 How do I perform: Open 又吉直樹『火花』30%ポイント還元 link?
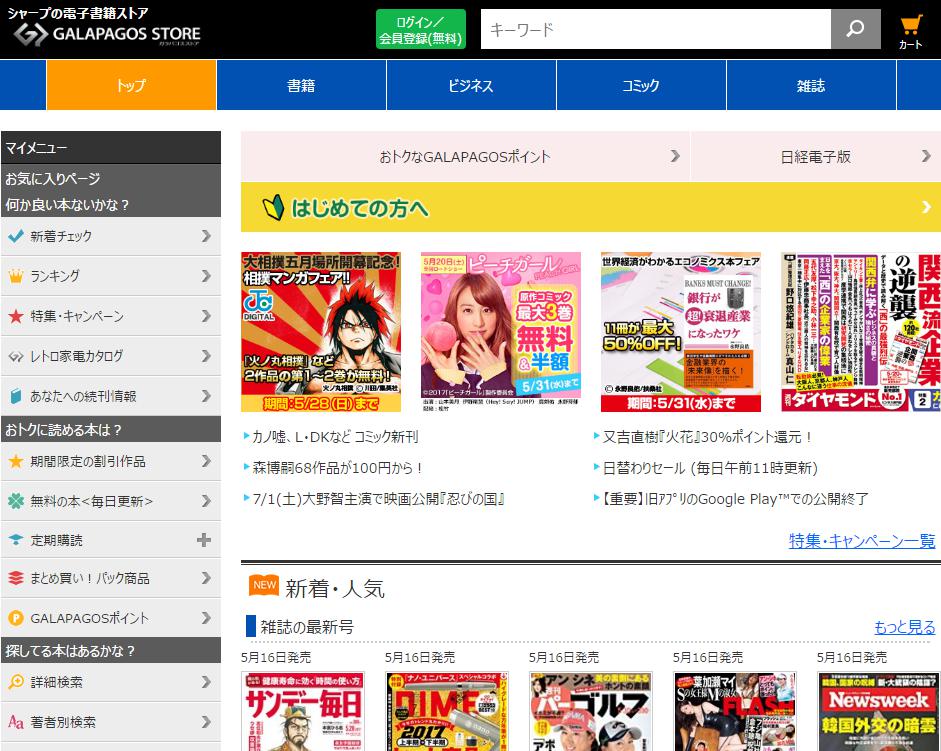coord(708,437)
